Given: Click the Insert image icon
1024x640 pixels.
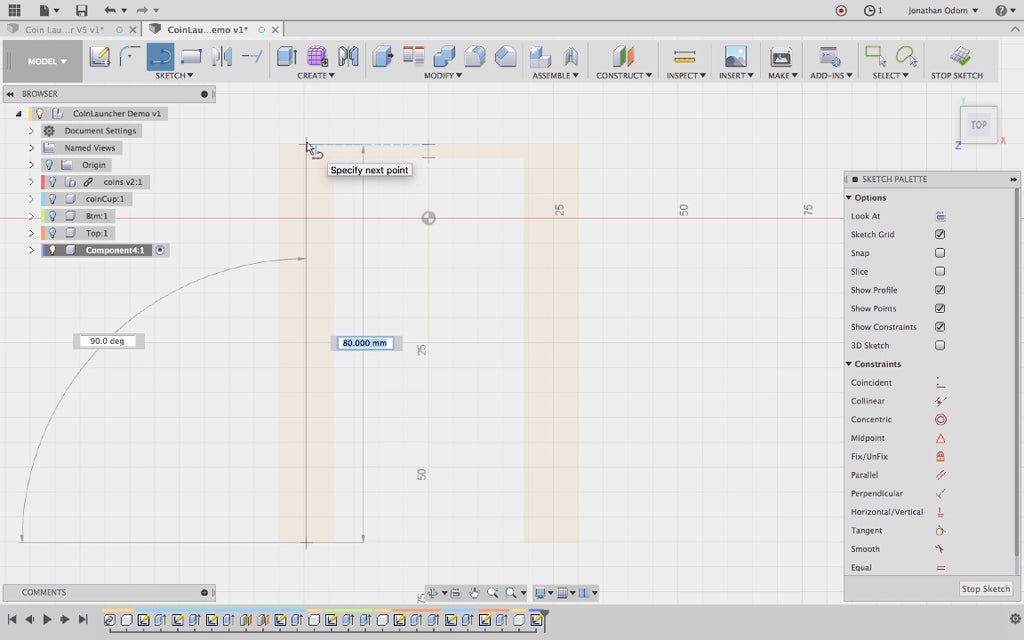Looking at the screenshot, I should pos(735,56).
